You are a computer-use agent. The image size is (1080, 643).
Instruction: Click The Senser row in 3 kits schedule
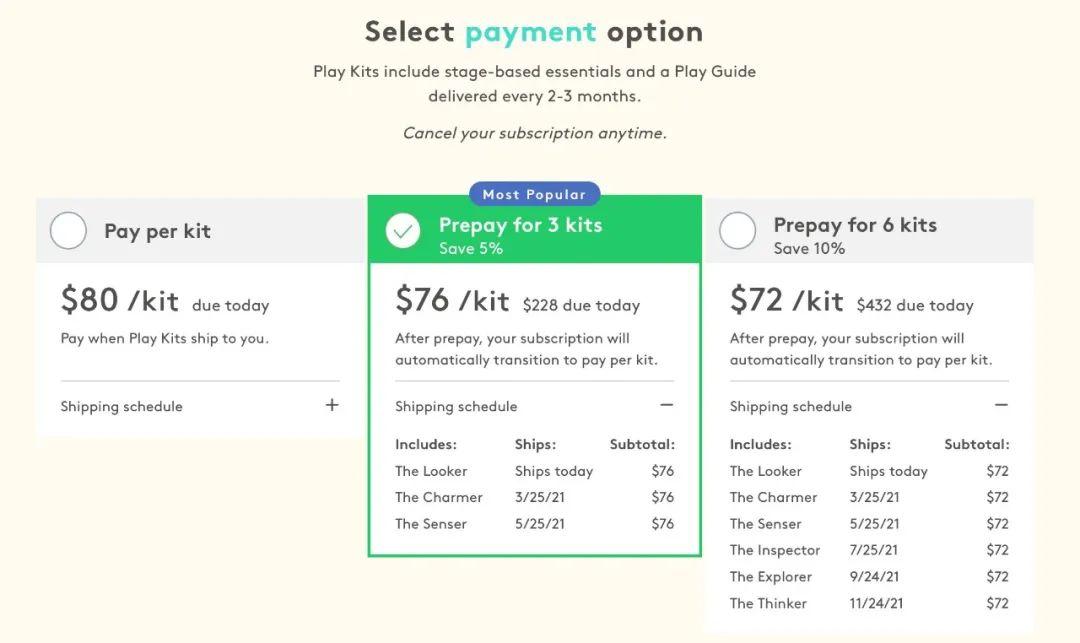[534, 524]
